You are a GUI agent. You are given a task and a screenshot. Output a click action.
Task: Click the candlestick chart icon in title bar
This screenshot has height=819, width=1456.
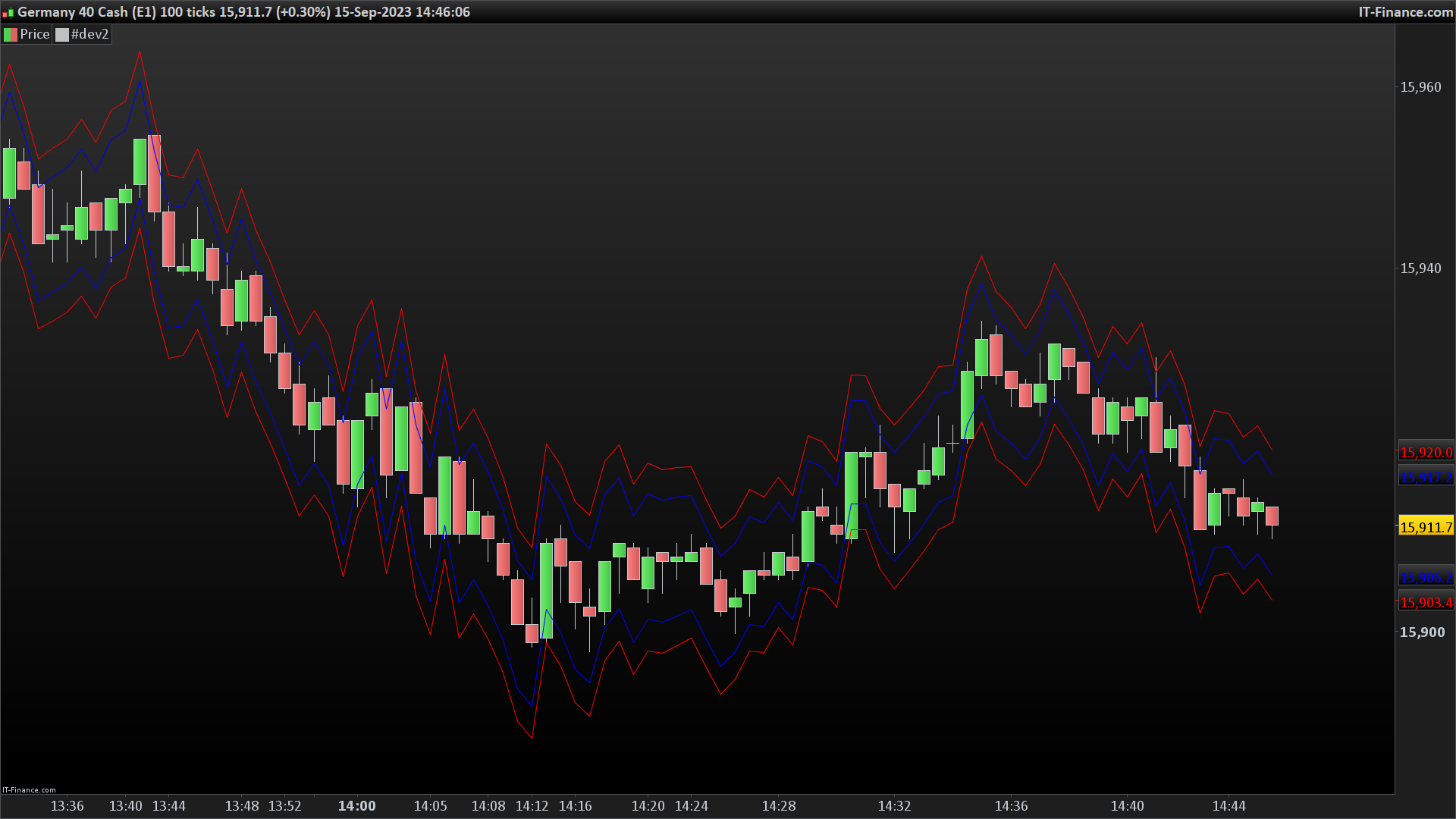click(x=8, y=13)
